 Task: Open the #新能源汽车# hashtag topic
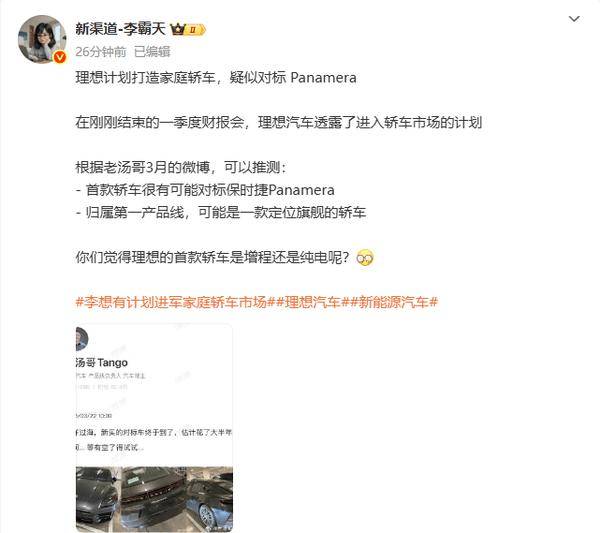(394, 302)
